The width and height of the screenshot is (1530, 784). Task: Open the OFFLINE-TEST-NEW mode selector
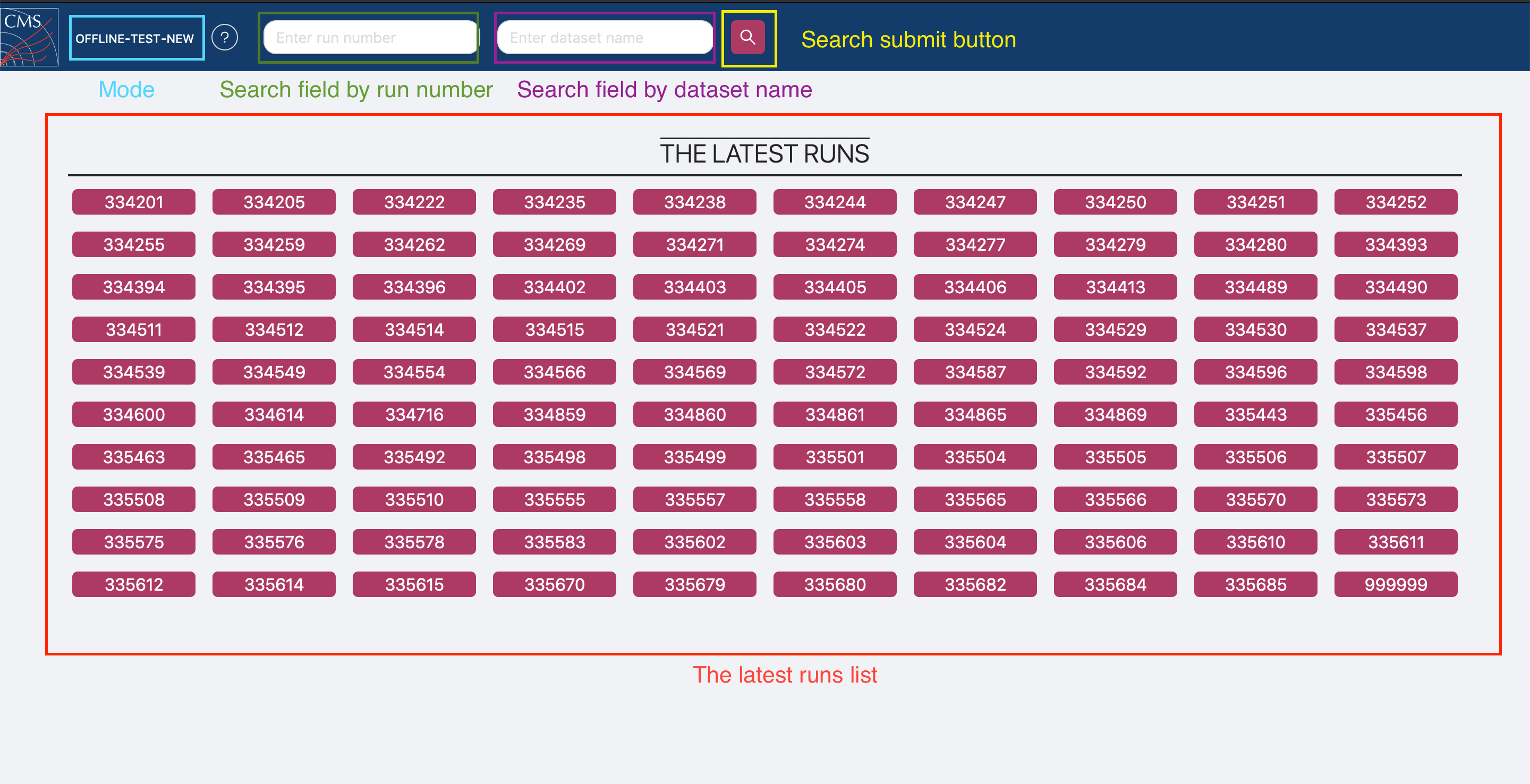pyautogui.click(x=135, y=39)
